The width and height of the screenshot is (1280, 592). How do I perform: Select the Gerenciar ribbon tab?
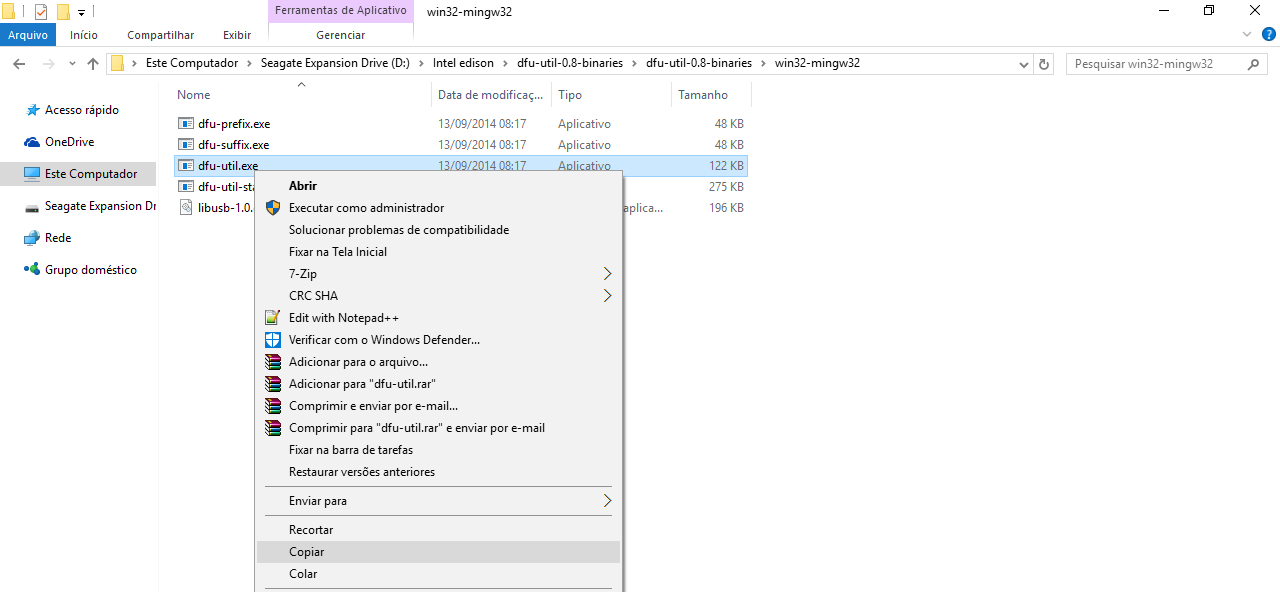click(x=340, y=35)
